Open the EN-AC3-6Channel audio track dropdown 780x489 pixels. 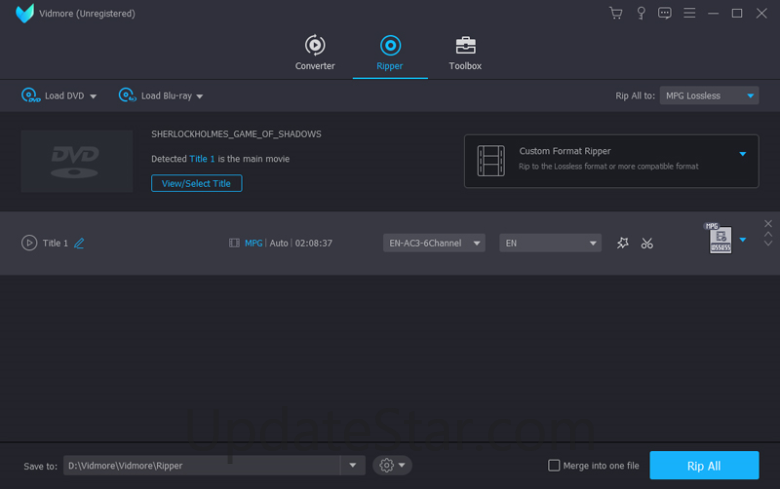click(x=434, y=243)
